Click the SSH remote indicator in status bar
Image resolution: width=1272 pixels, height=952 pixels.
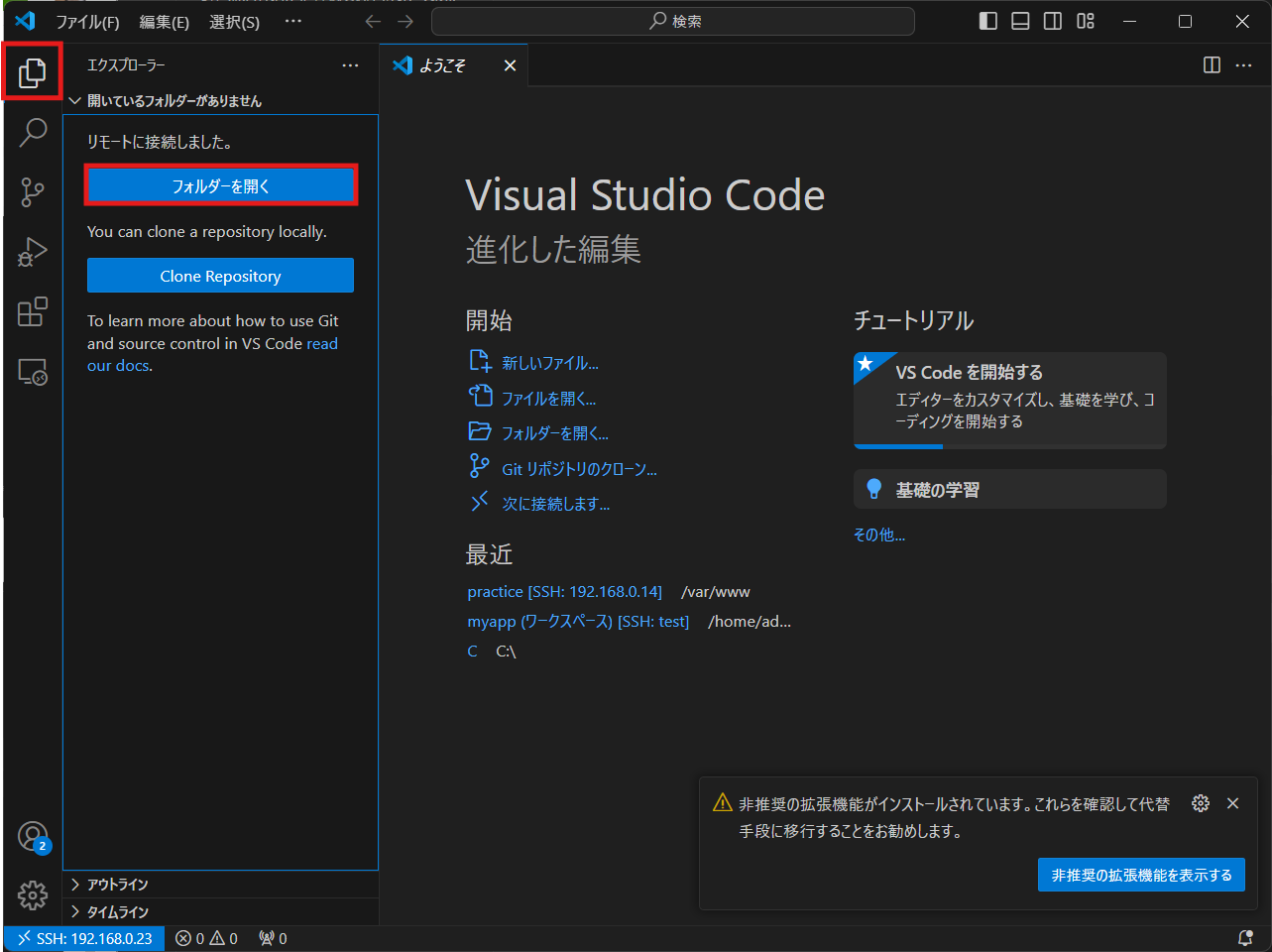coord(84,937)
